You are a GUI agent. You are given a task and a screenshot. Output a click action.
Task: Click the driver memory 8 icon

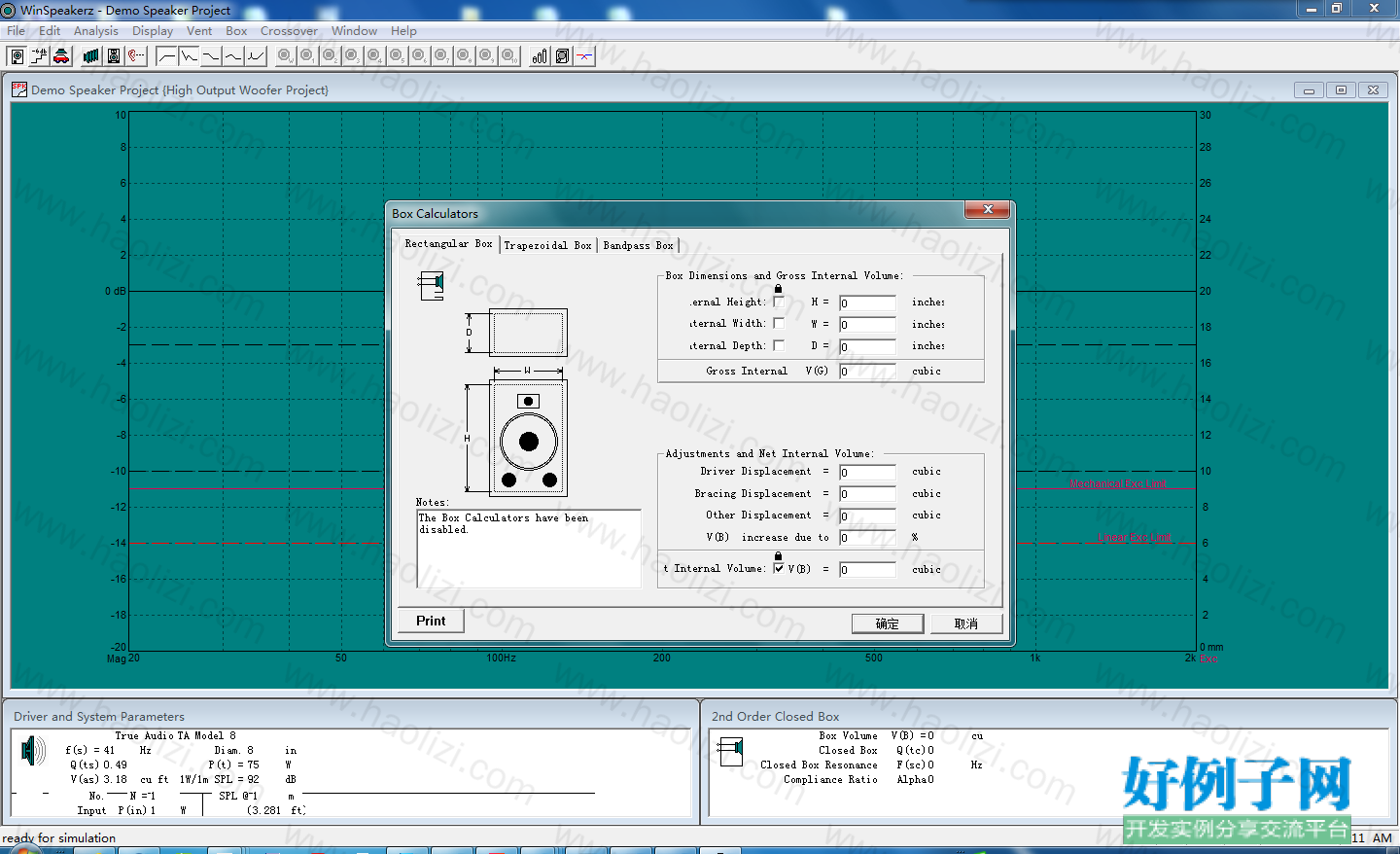pyautogui.click(x=464, y=55)
